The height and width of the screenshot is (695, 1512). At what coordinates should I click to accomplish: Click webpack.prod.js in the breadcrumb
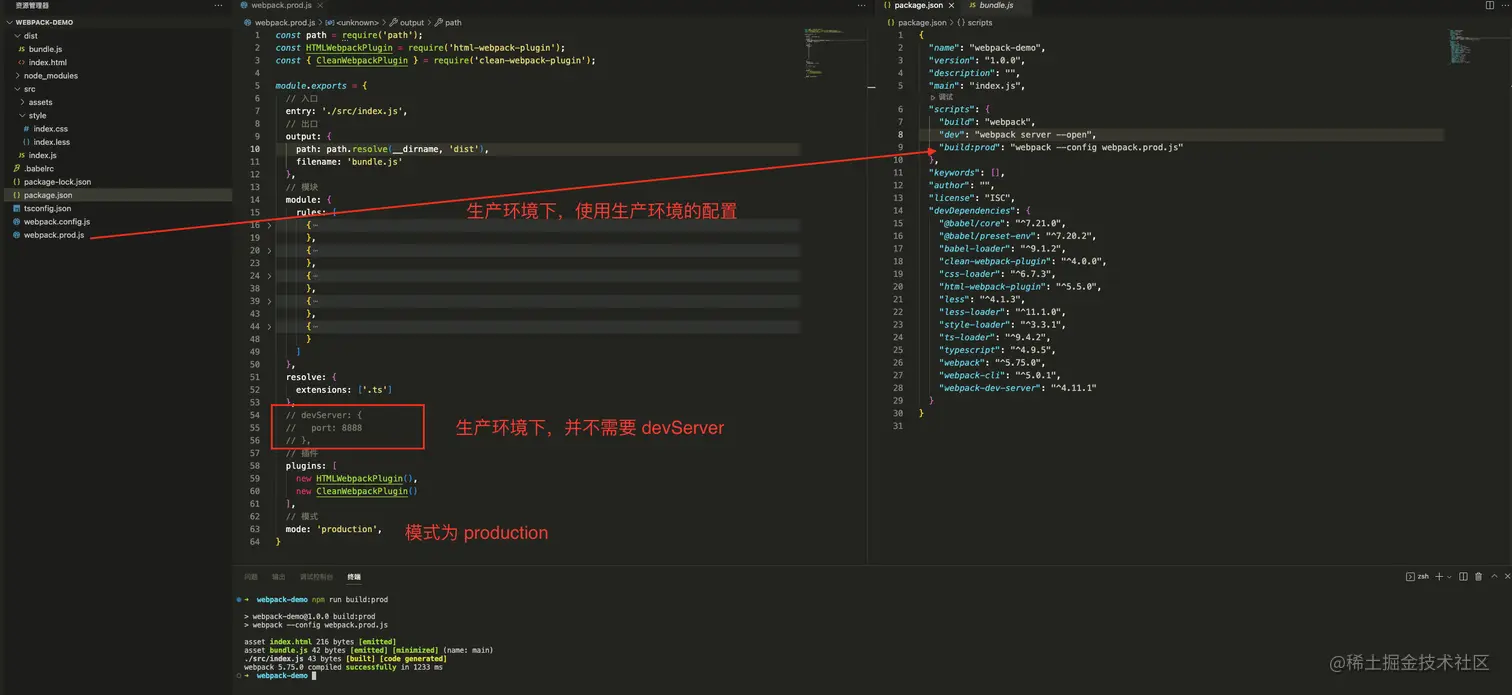coord(283,22)
